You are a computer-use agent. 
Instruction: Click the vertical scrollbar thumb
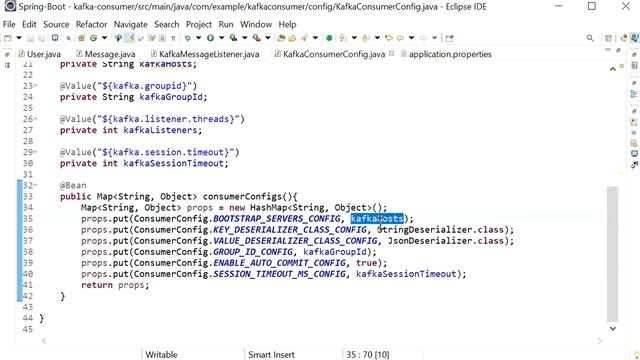click(x=613, y=254)
